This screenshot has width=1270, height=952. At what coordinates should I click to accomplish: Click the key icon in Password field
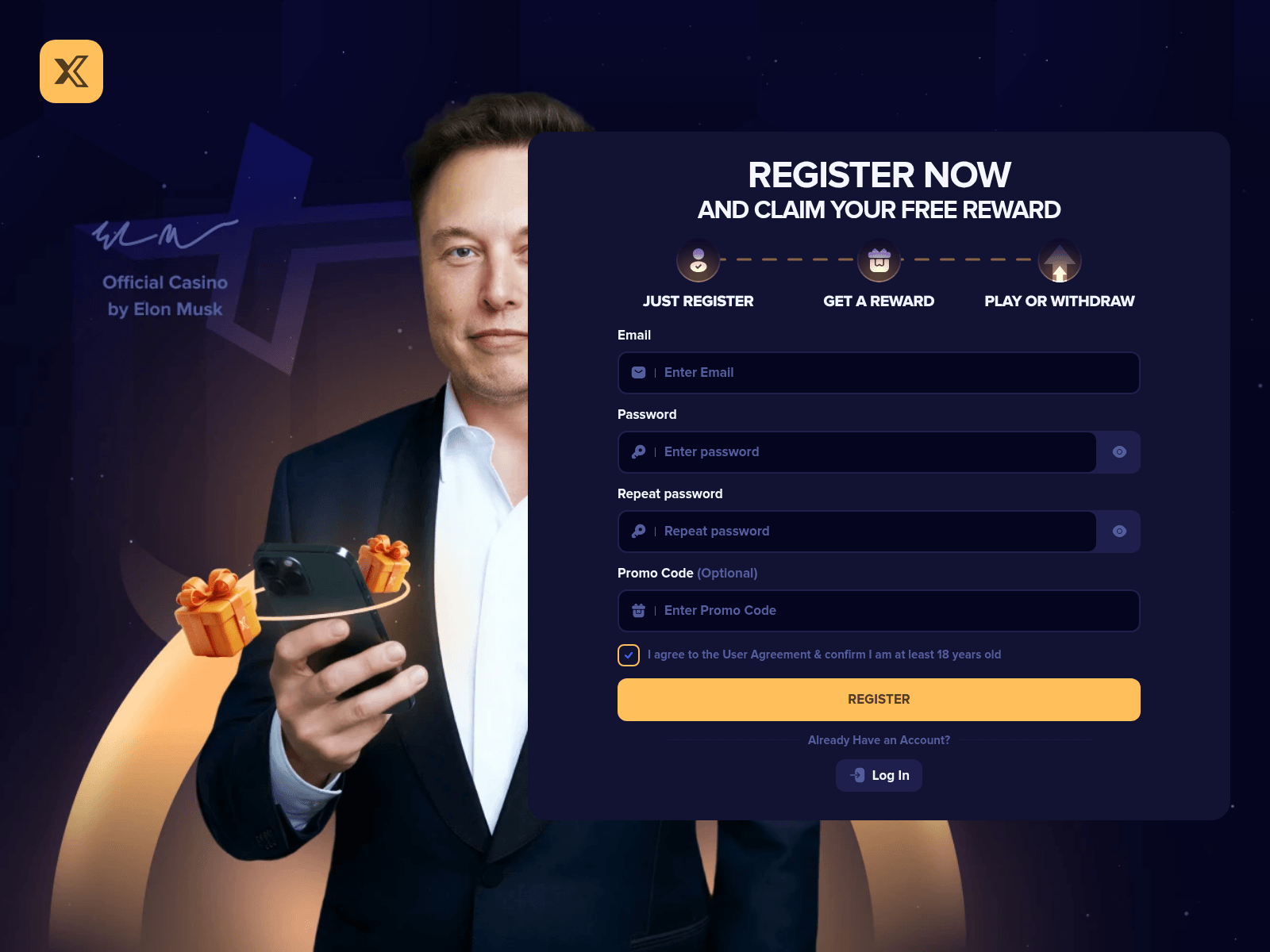coord(638,452)
